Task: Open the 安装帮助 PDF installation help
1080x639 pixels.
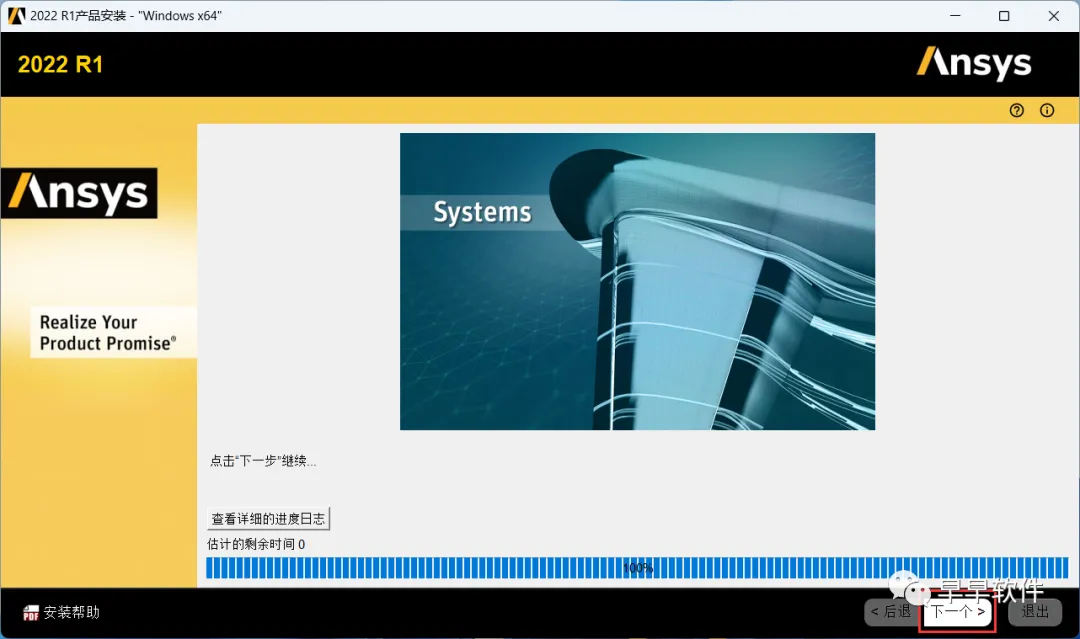Action: (x=61, y=612)
